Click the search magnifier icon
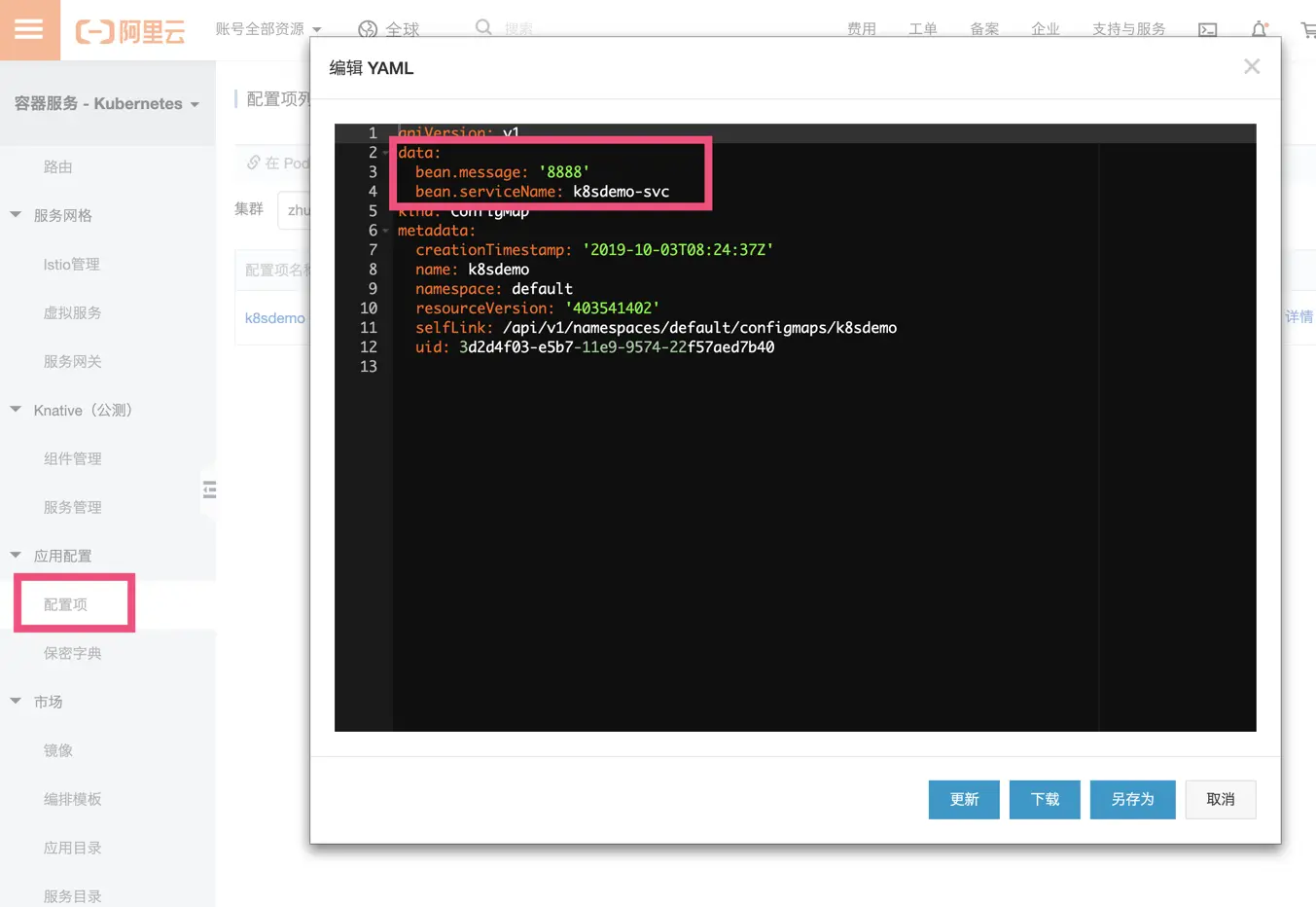 [x=483, y=28]
